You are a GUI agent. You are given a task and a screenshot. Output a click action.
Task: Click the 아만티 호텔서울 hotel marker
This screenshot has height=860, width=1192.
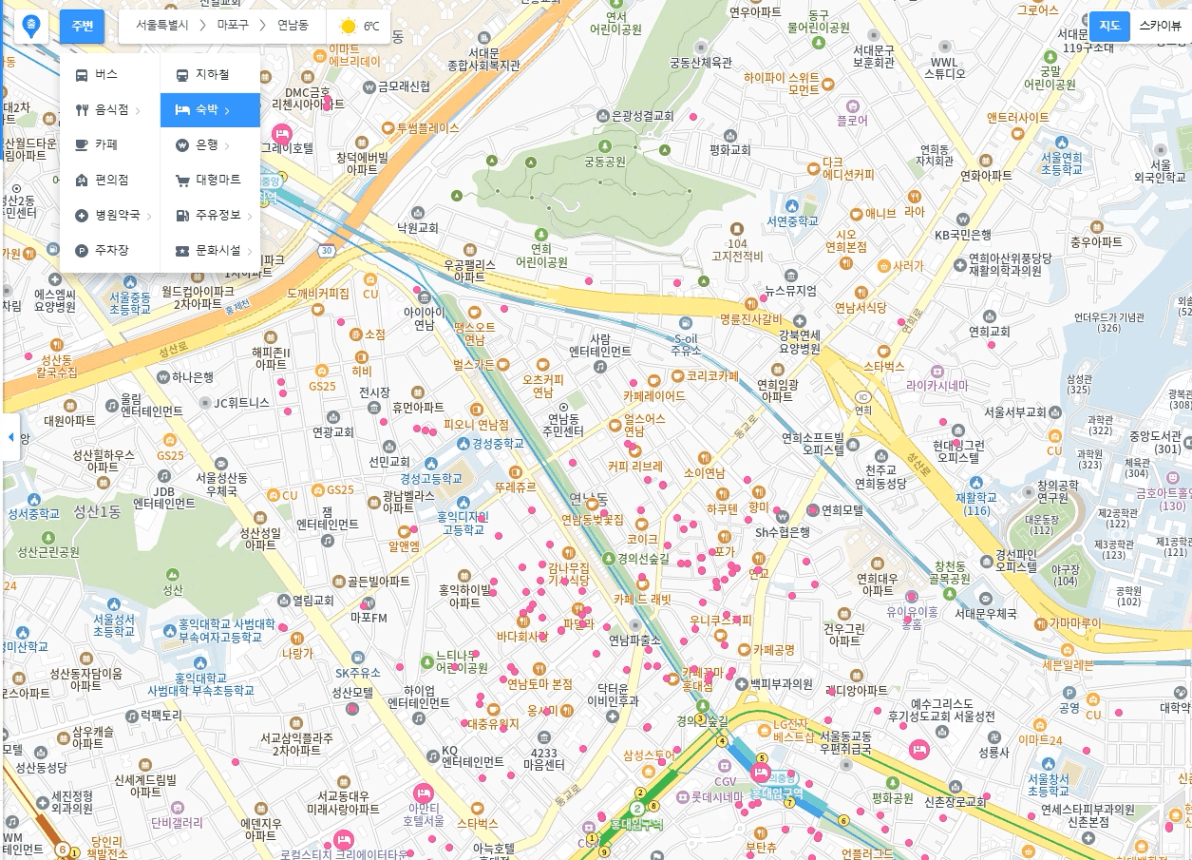(421, 792)
